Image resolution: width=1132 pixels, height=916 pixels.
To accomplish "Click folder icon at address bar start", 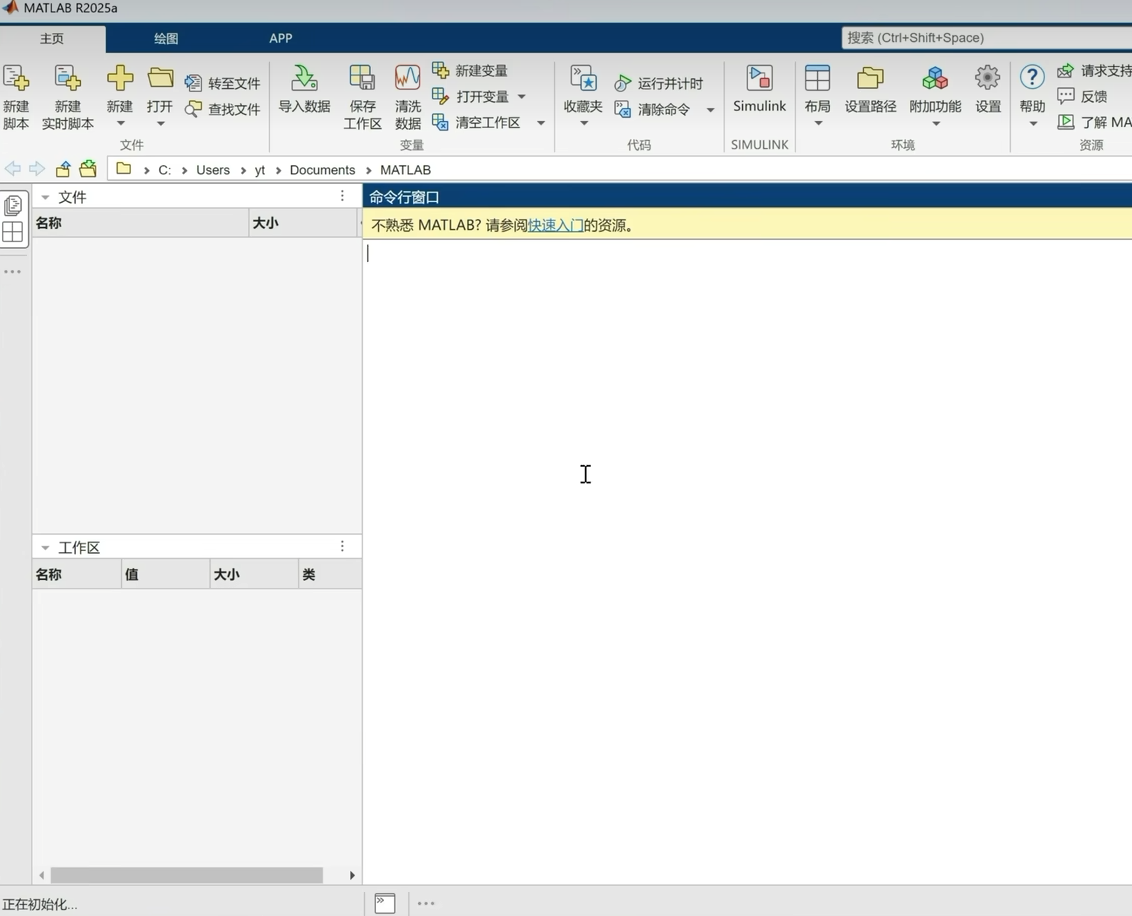I will (123, 169).
